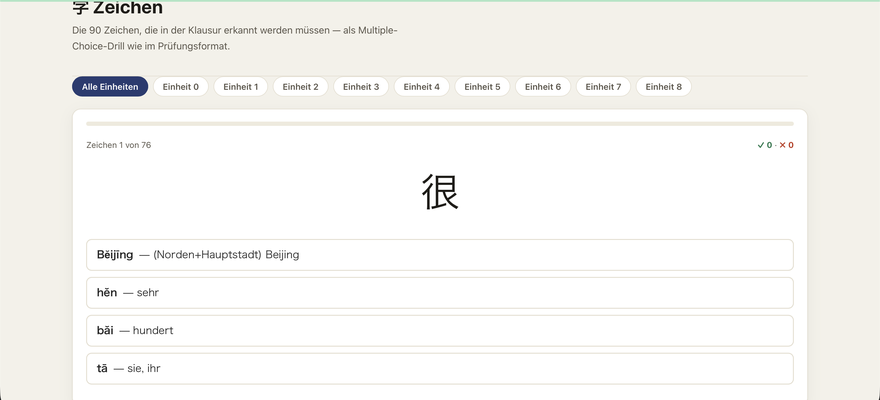This screenshot has width=880, height=400.
Task: Switch to Einheit 8 filter
Action: (663, 87)
